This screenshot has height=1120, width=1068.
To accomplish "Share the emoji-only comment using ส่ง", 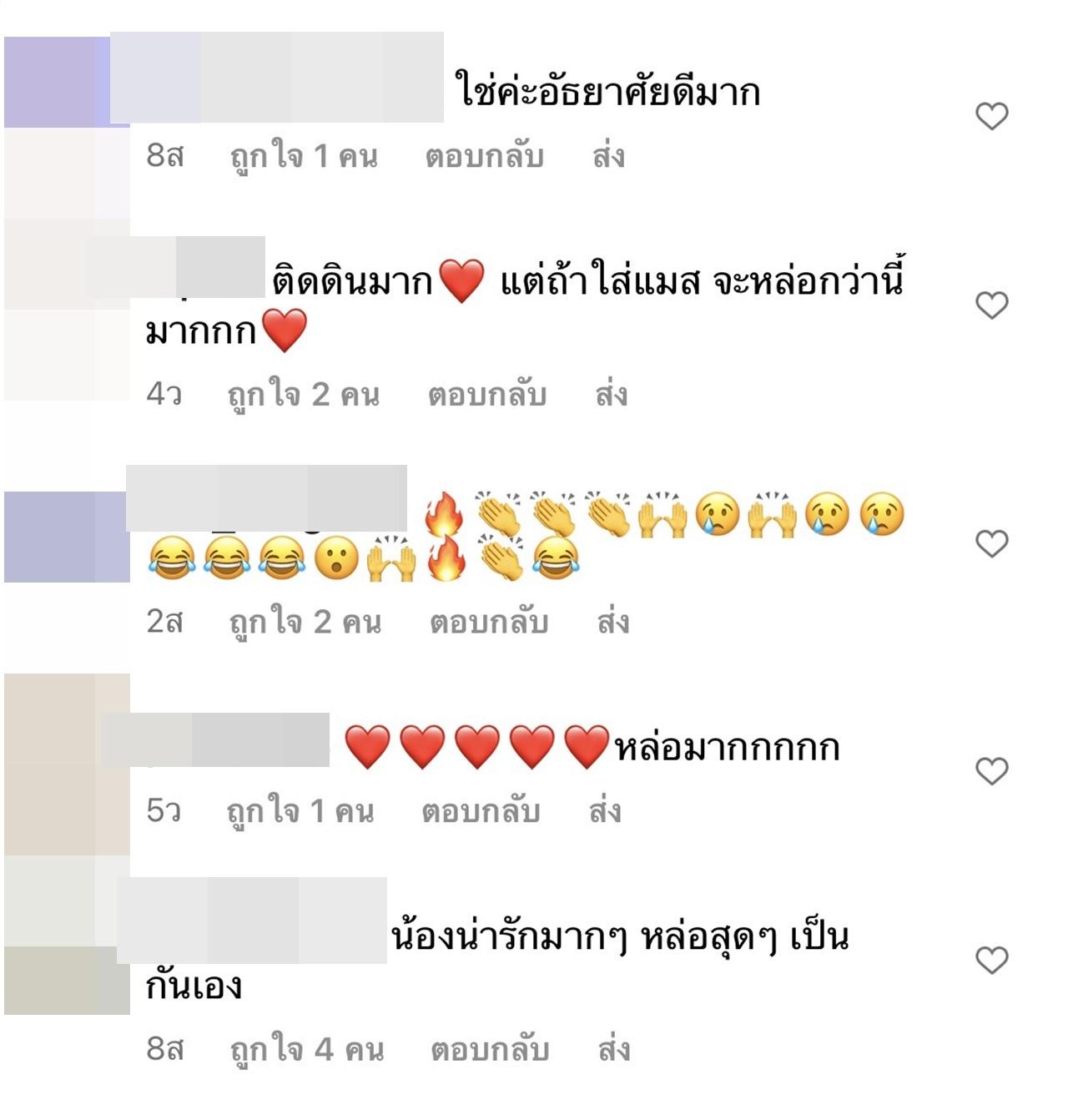I will tap(613, 622).
